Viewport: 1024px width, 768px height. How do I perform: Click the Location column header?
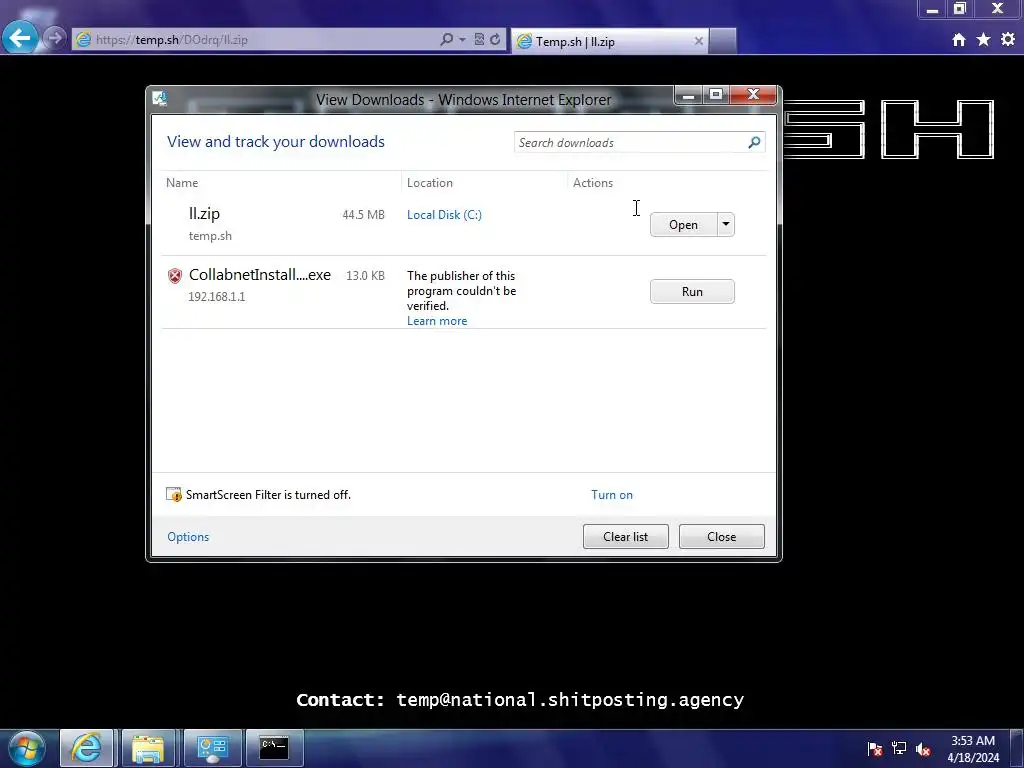coord(430,183)
